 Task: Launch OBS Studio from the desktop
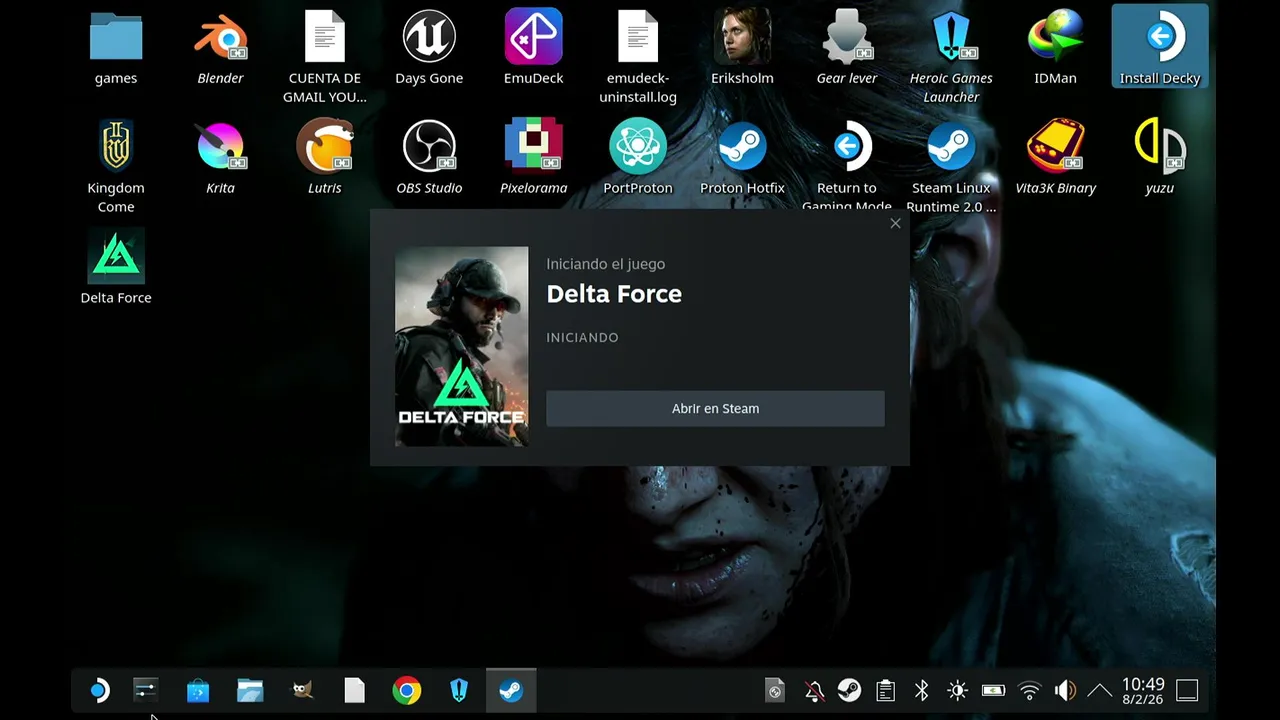pos(429,158)
